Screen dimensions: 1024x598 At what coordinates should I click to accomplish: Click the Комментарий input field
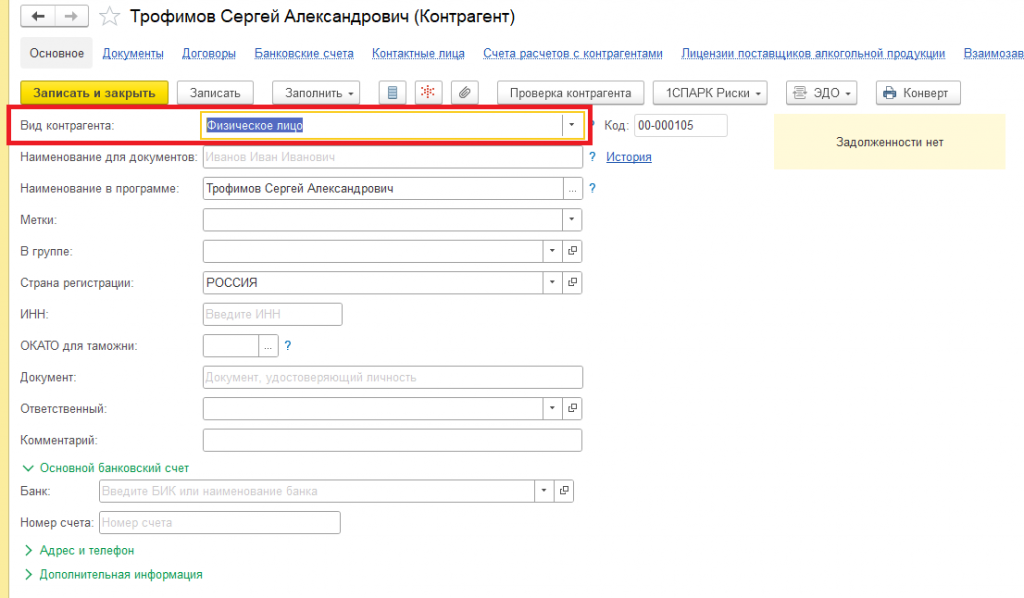[392, 440]
